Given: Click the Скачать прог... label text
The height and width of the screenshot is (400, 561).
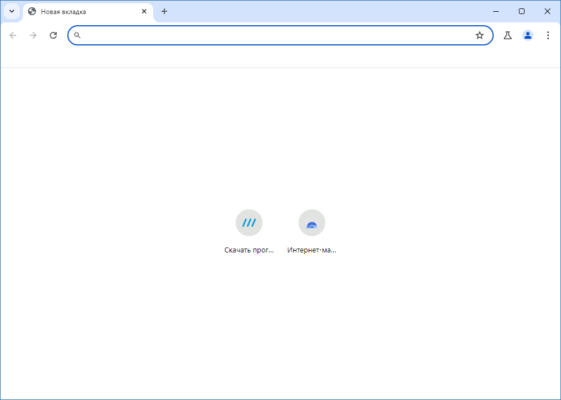Looking at the screenshot, I should [x=249, y=250].
